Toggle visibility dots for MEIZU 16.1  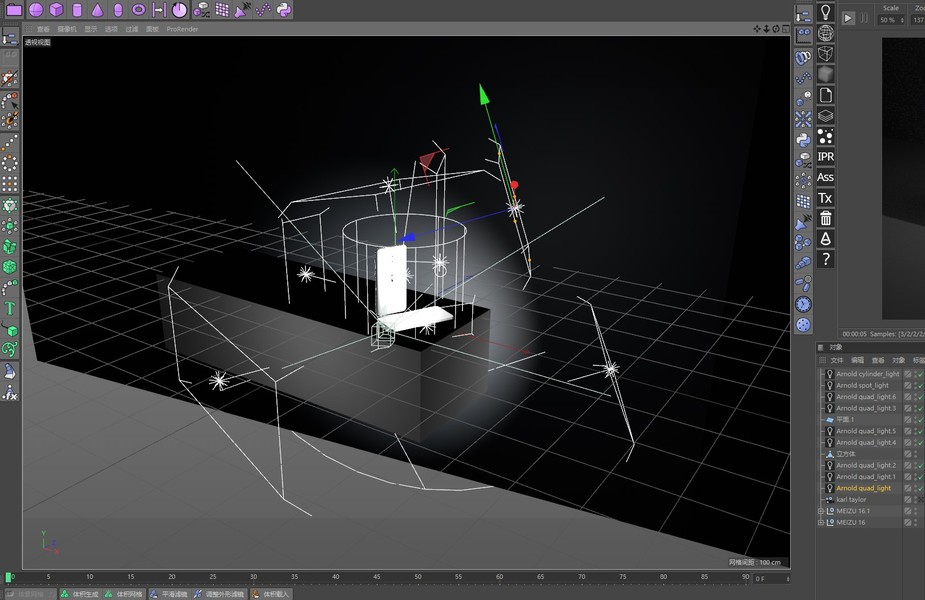coord(915,511)
